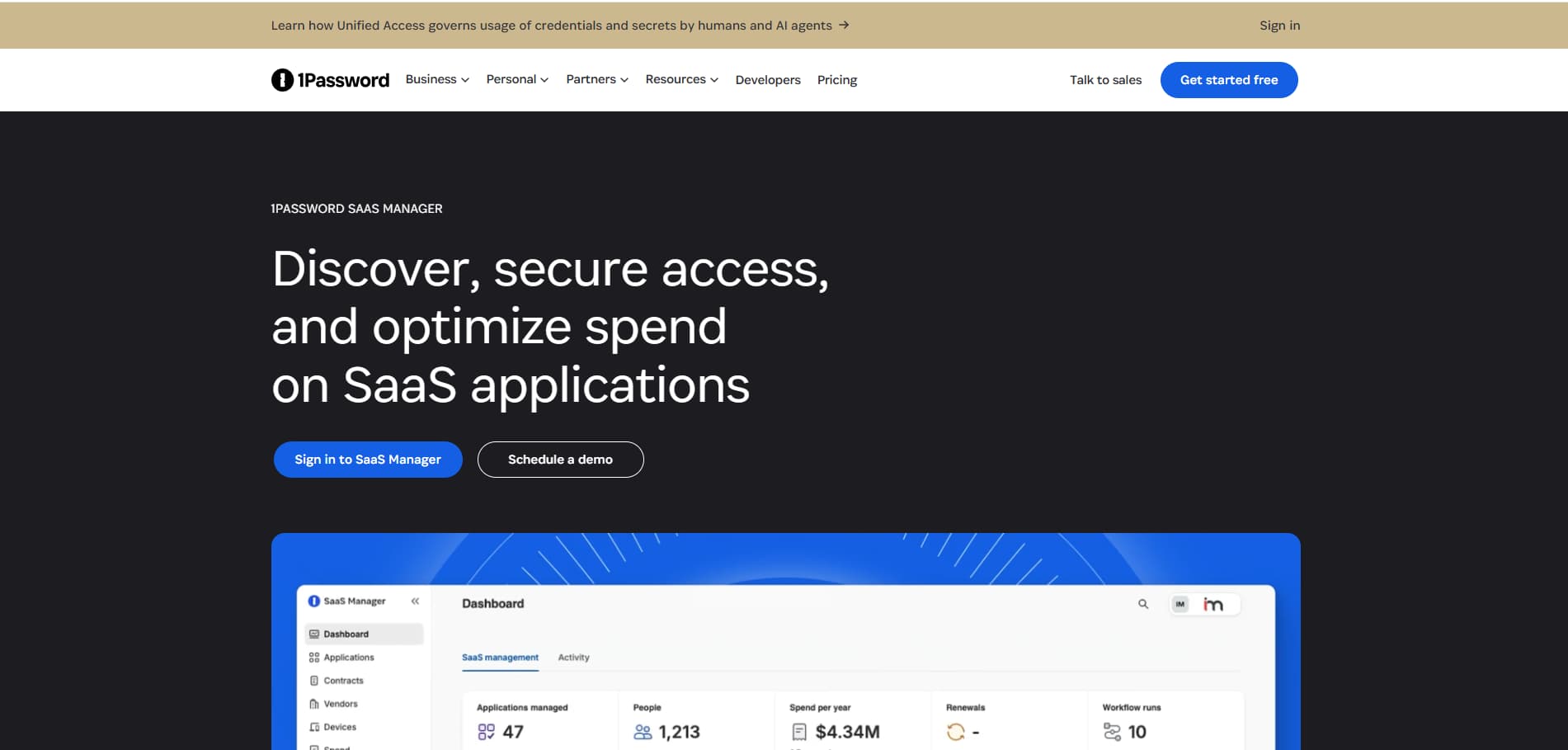
Task: Open Devices in the sidebar
Action: tap(340, 727)
